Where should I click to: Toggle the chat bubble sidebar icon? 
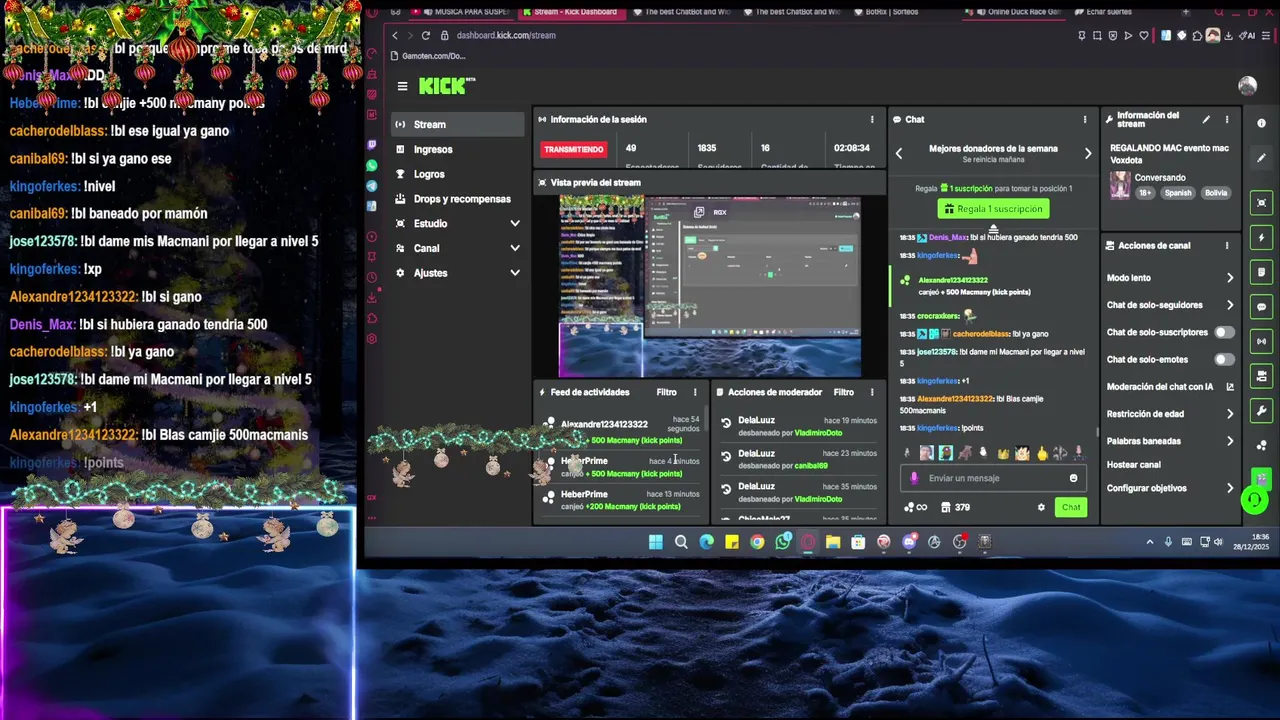1261,307
